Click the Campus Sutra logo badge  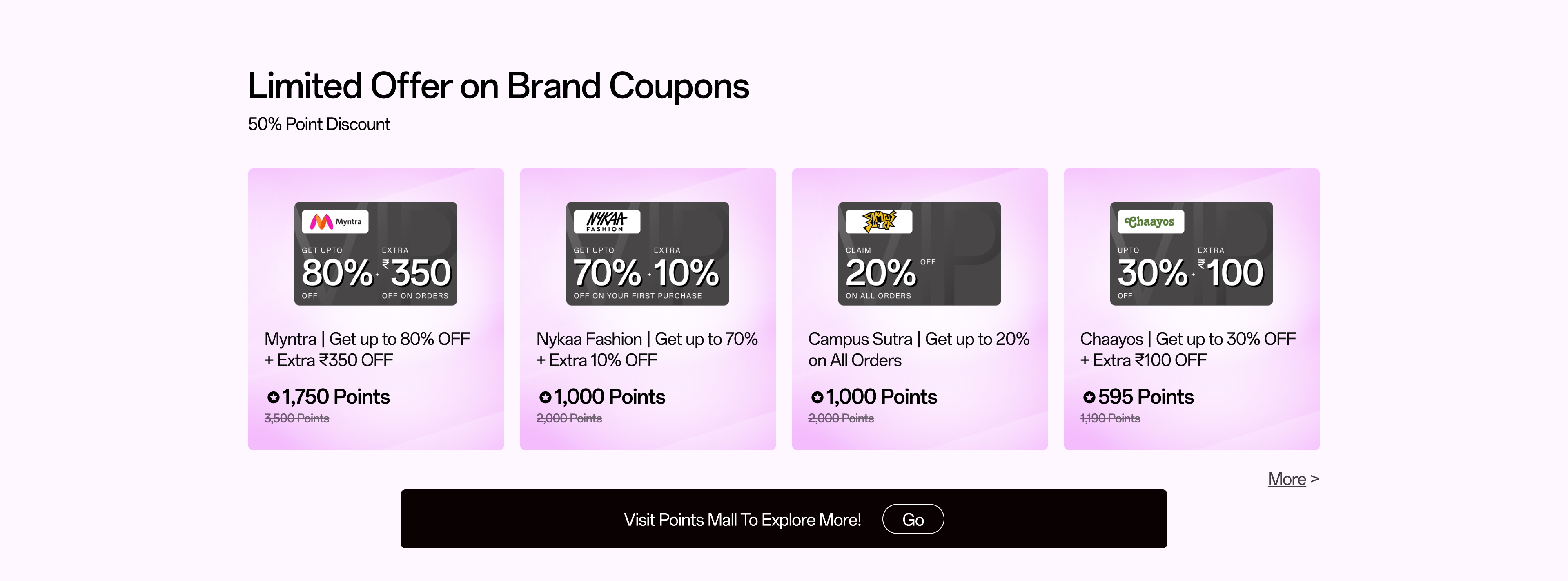coord(878,222)
